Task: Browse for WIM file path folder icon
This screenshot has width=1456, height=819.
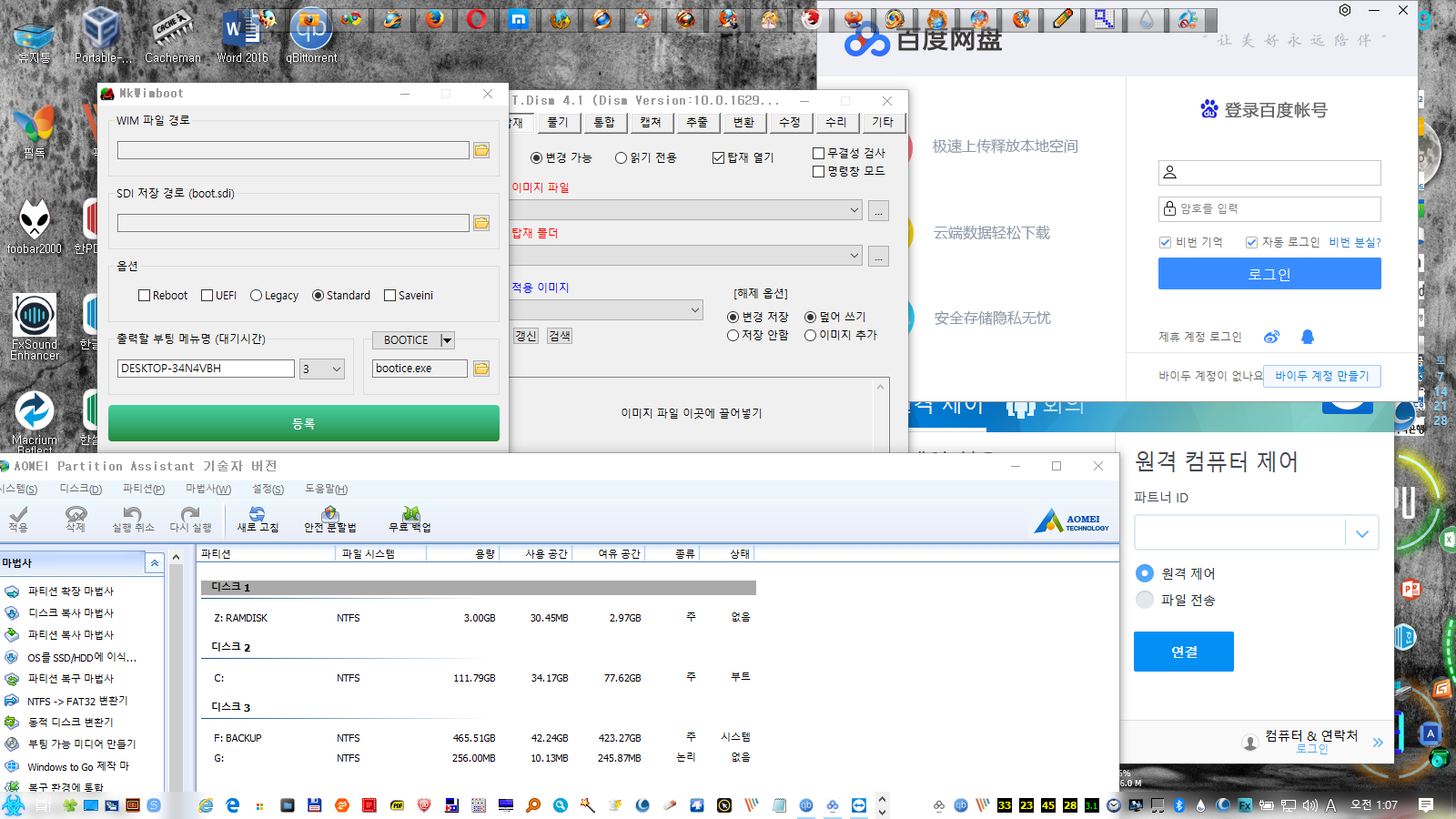Action: click(481, 150)
